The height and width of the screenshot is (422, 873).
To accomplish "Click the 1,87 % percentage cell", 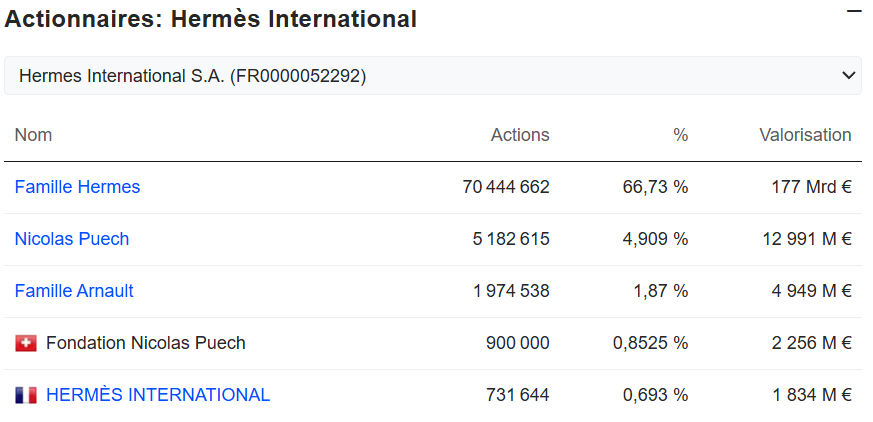I will pyautogui.click(x=659, y=291).
